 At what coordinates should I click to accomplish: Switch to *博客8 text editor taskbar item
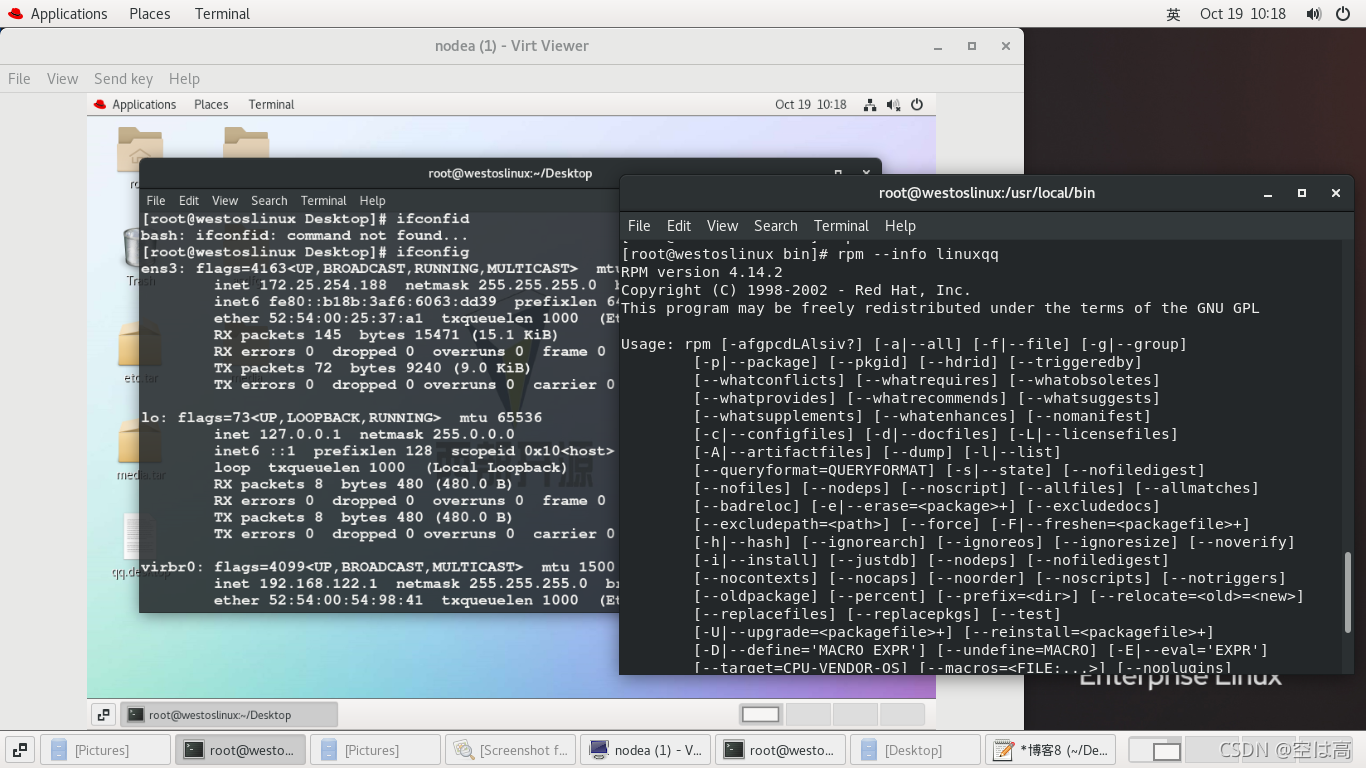tap(1050, 750)
